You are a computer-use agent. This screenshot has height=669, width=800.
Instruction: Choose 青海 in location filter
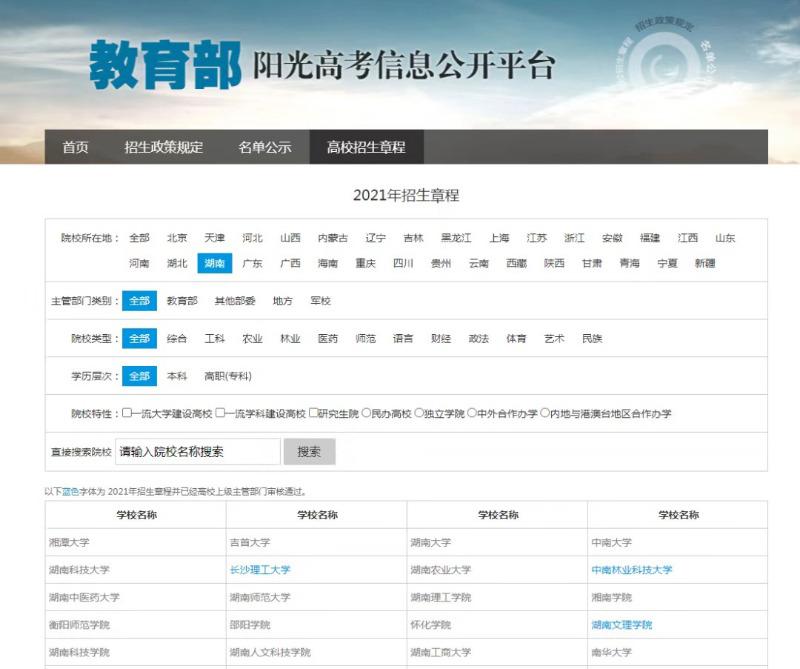(x=630, y=263)
